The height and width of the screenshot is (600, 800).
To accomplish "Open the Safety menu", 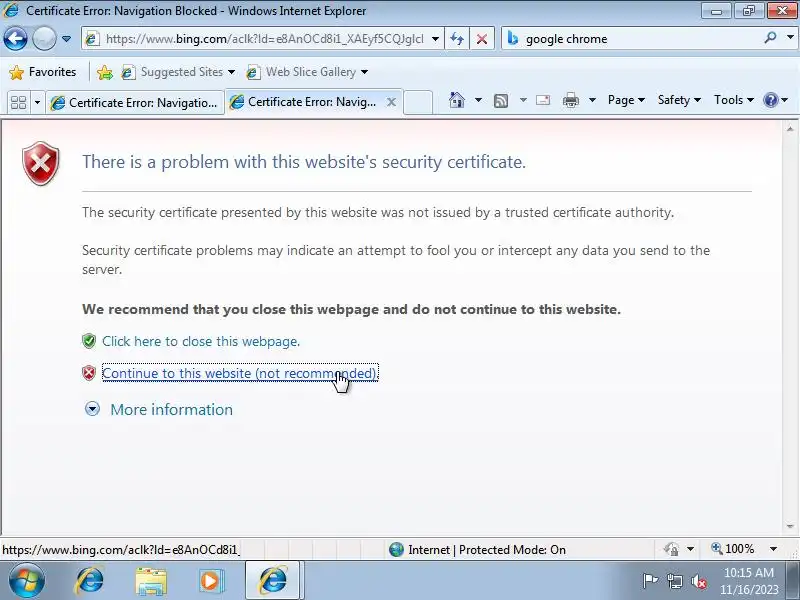I will point(679,100).
